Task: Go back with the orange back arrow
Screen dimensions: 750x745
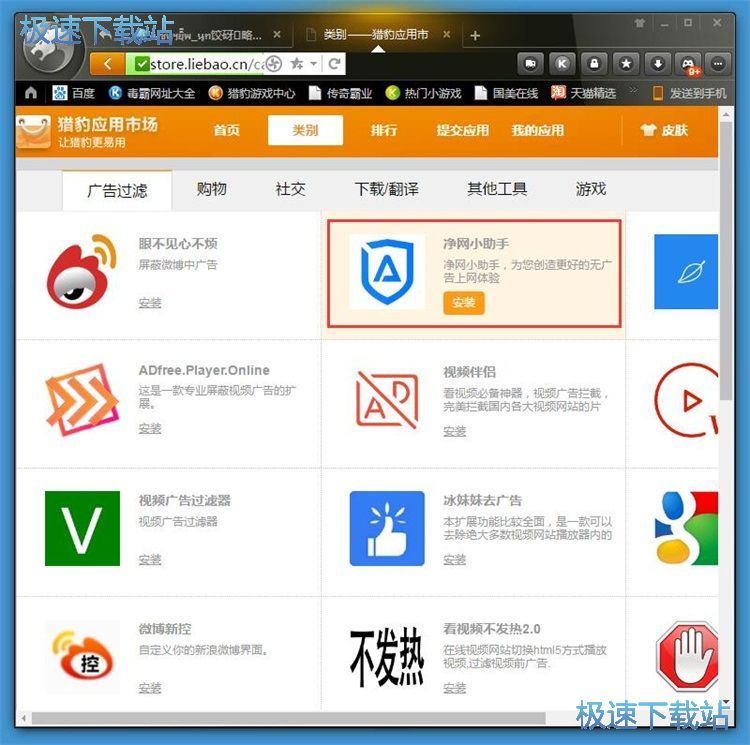Action: coord(107,64)
